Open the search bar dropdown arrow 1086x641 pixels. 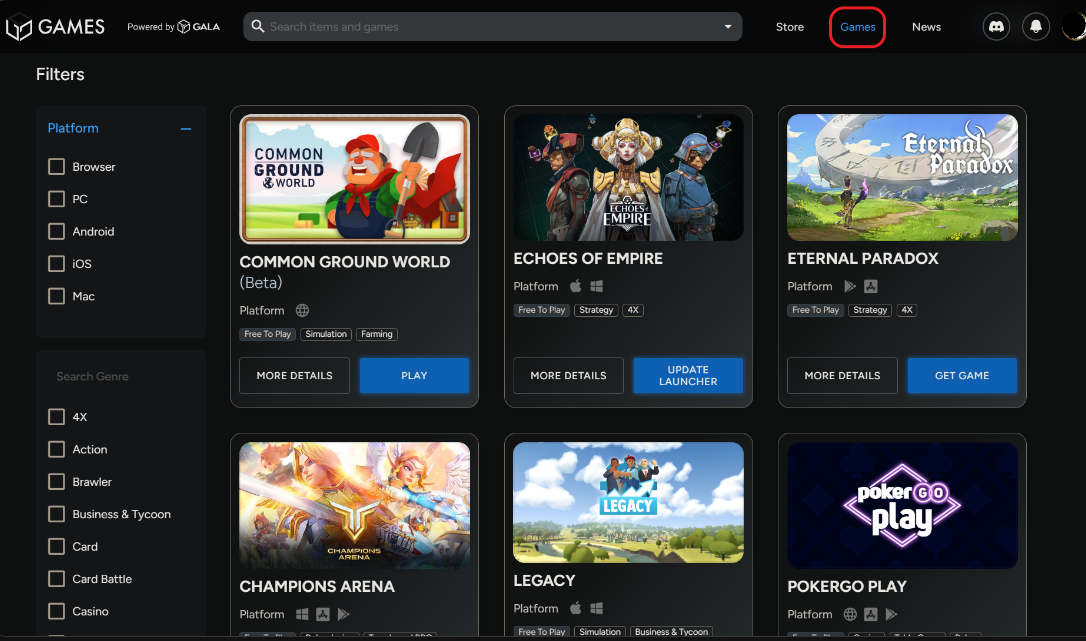(x=728, y=26)
